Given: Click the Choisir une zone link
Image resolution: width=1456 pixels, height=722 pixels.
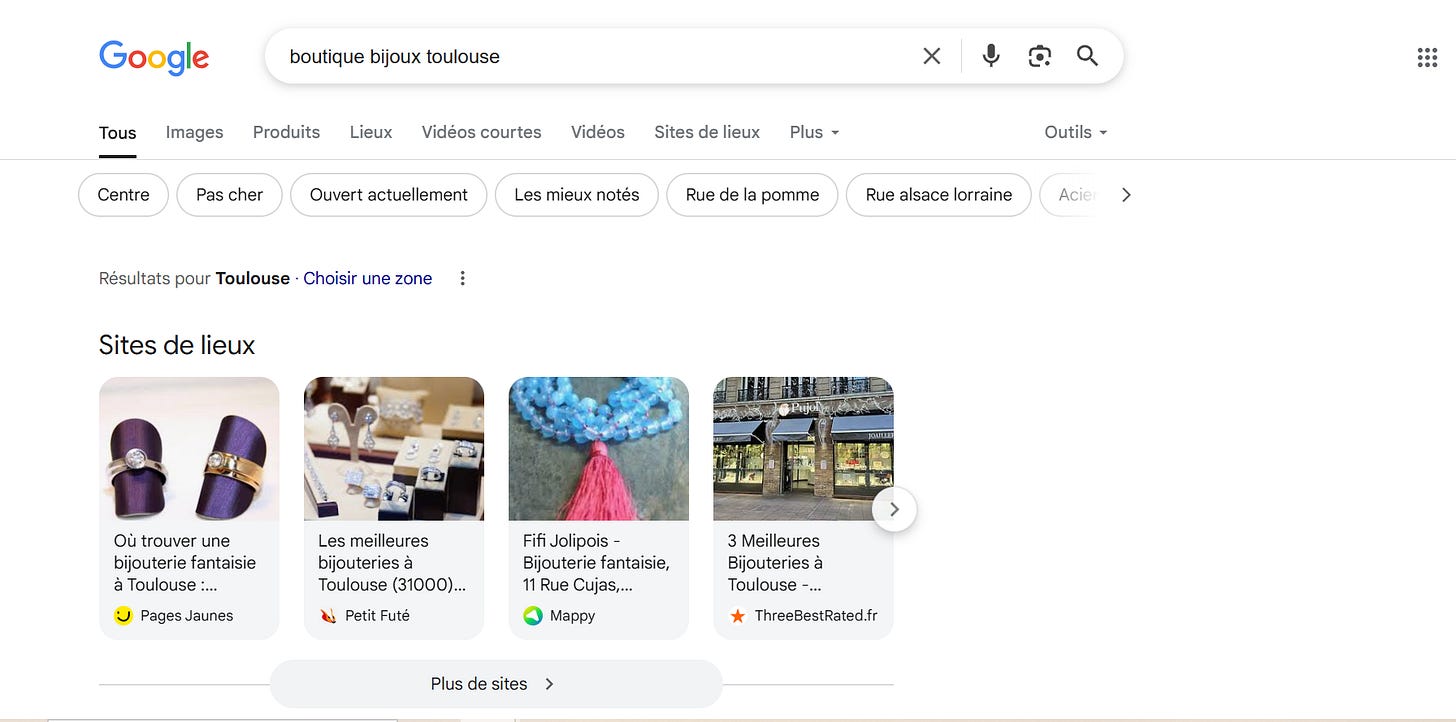Looking at the screenshot, I should [x=368, y=278].
